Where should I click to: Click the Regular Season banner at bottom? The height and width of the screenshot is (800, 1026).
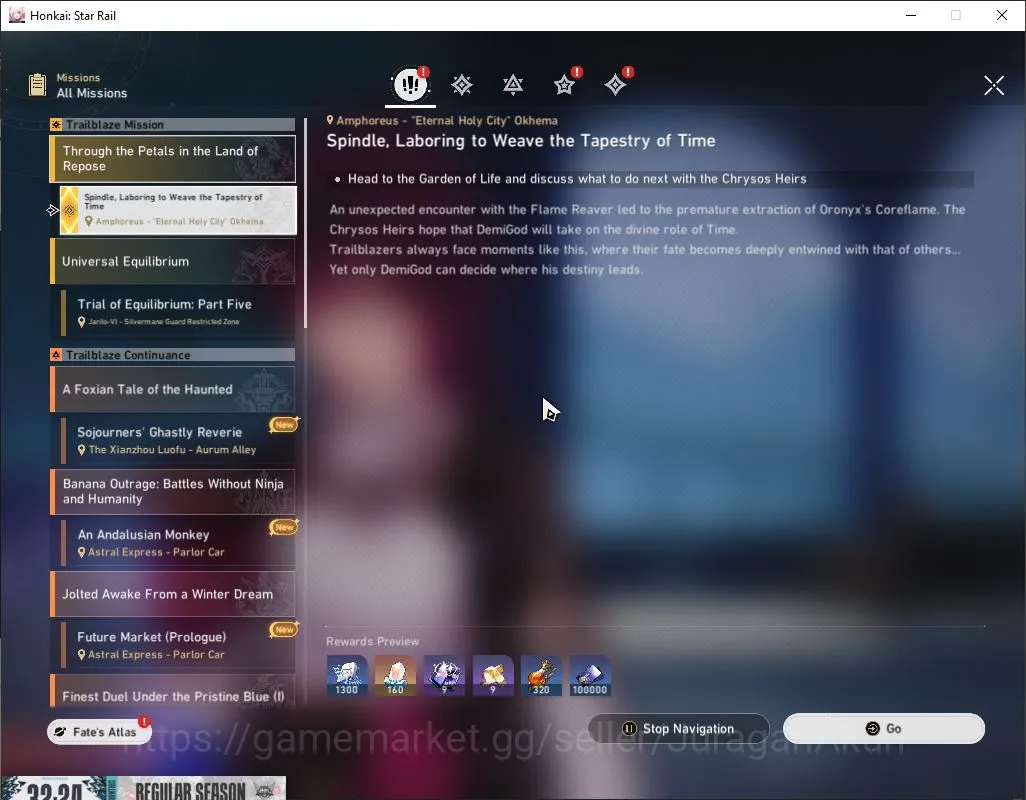tap(143, 788)
